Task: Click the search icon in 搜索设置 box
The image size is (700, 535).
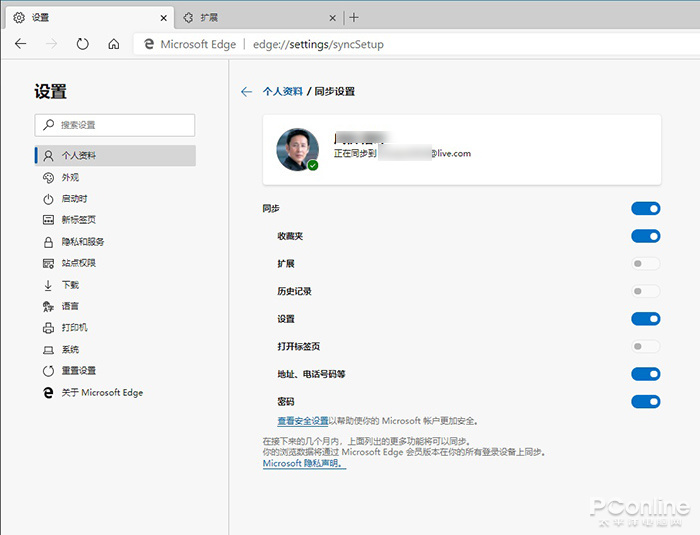Action: tap(49, 125)
